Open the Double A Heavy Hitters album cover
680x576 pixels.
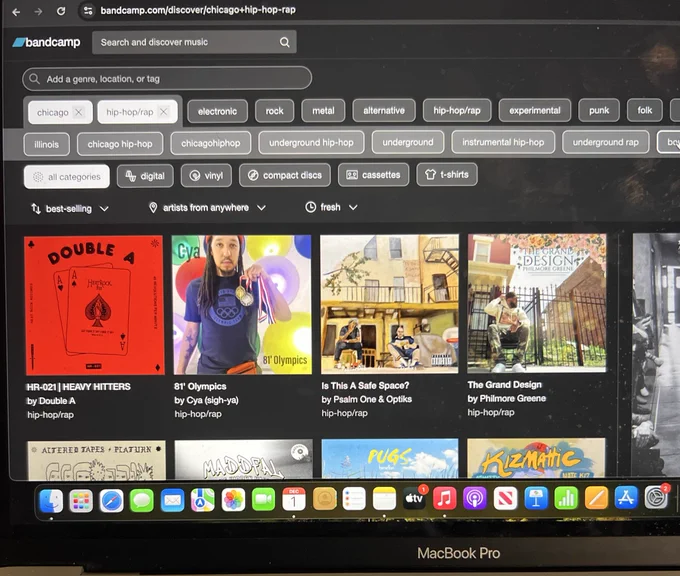coord(94,305)
